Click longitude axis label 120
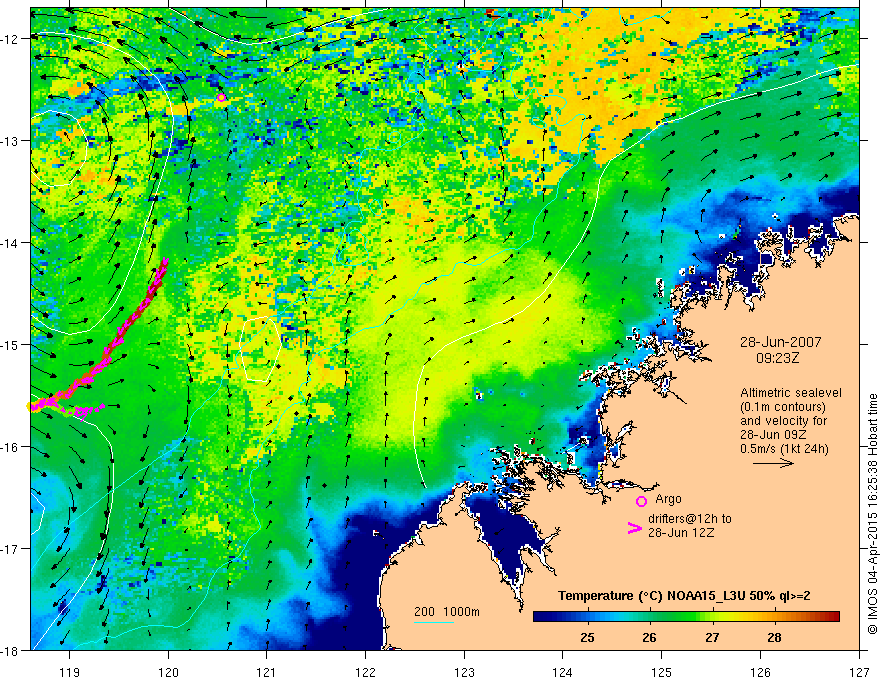Image resolution: width=880 pixels, height=680 pixels. 168,672
